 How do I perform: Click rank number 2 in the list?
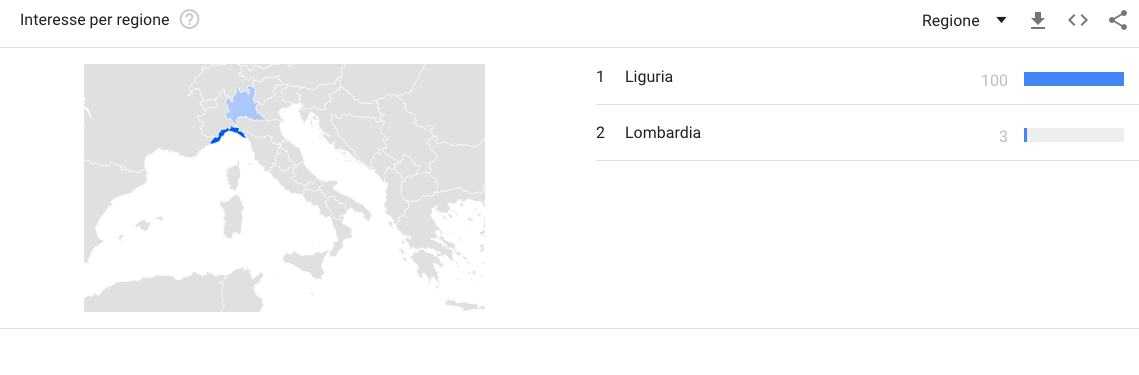tap(600, 133)
